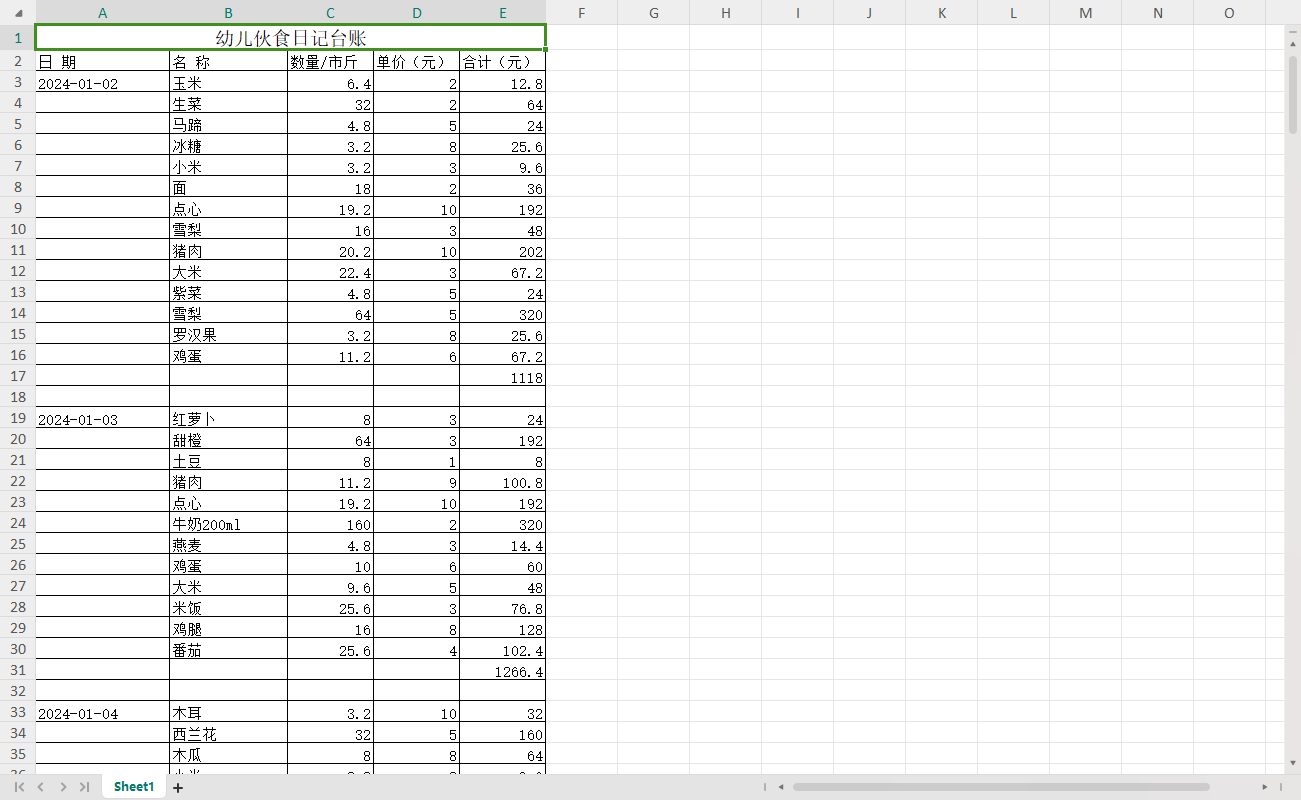Click the 单价（元） header cell
This screenshot has height=800, width=1301.
tap(417, 61)
